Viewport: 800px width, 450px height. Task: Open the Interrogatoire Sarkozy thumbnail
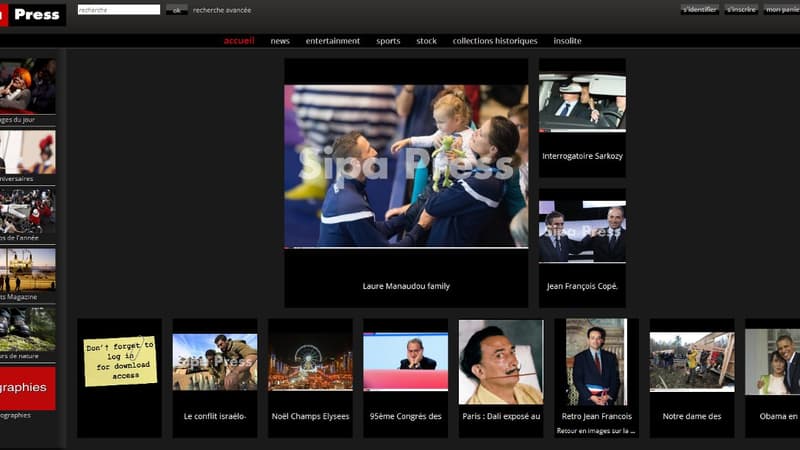(x=582, y=102)
